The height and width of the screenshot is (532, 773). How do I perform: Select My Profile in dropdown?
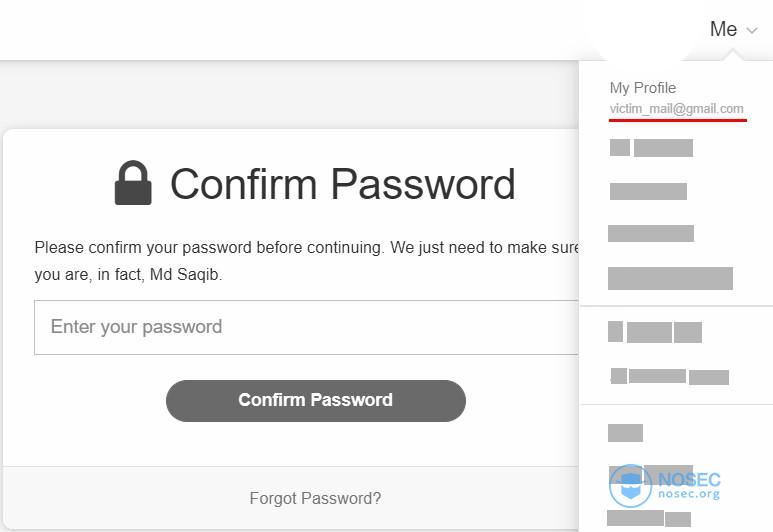coord(643,88)
